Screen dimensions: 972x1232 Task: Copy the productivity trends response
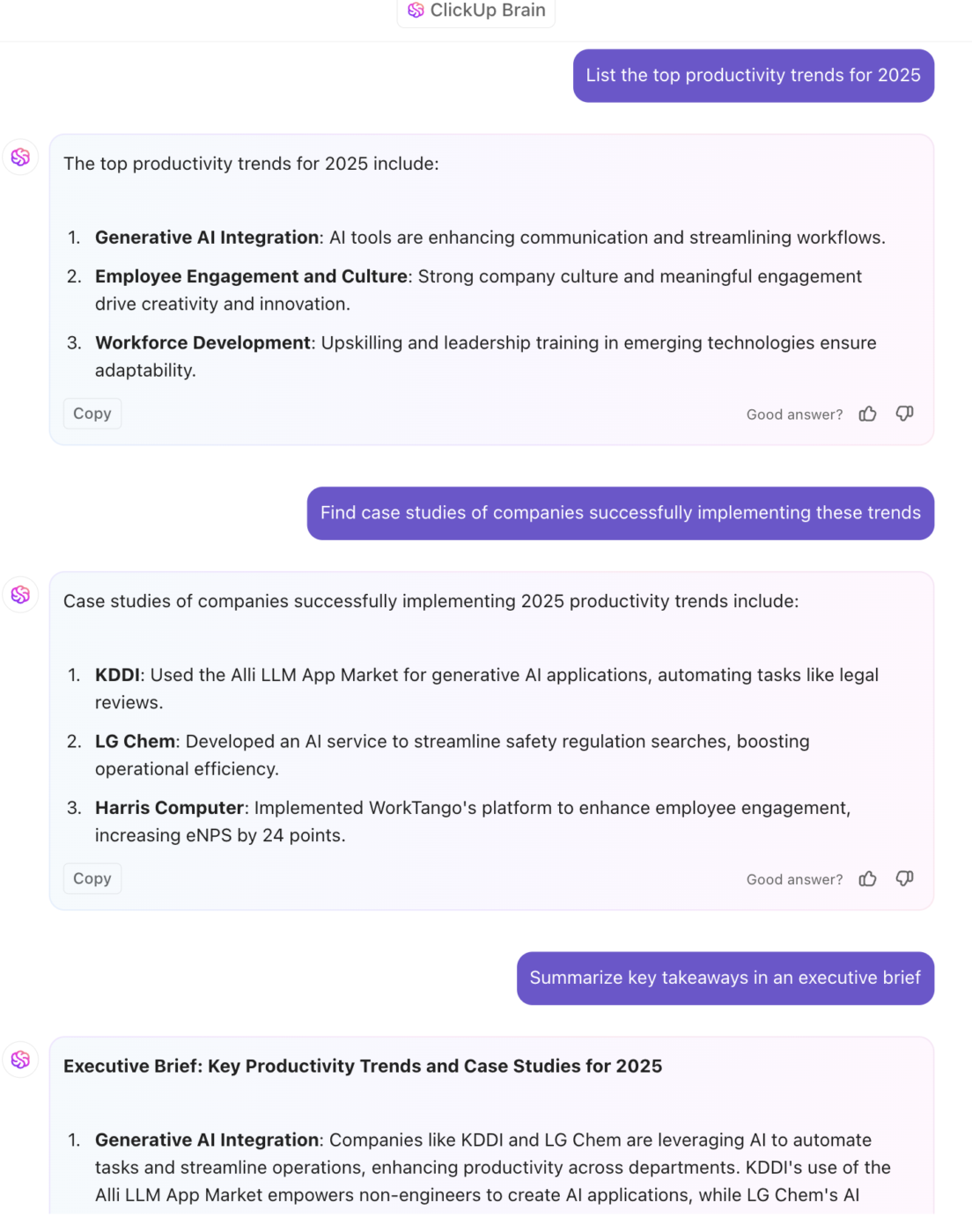(92, 413)
